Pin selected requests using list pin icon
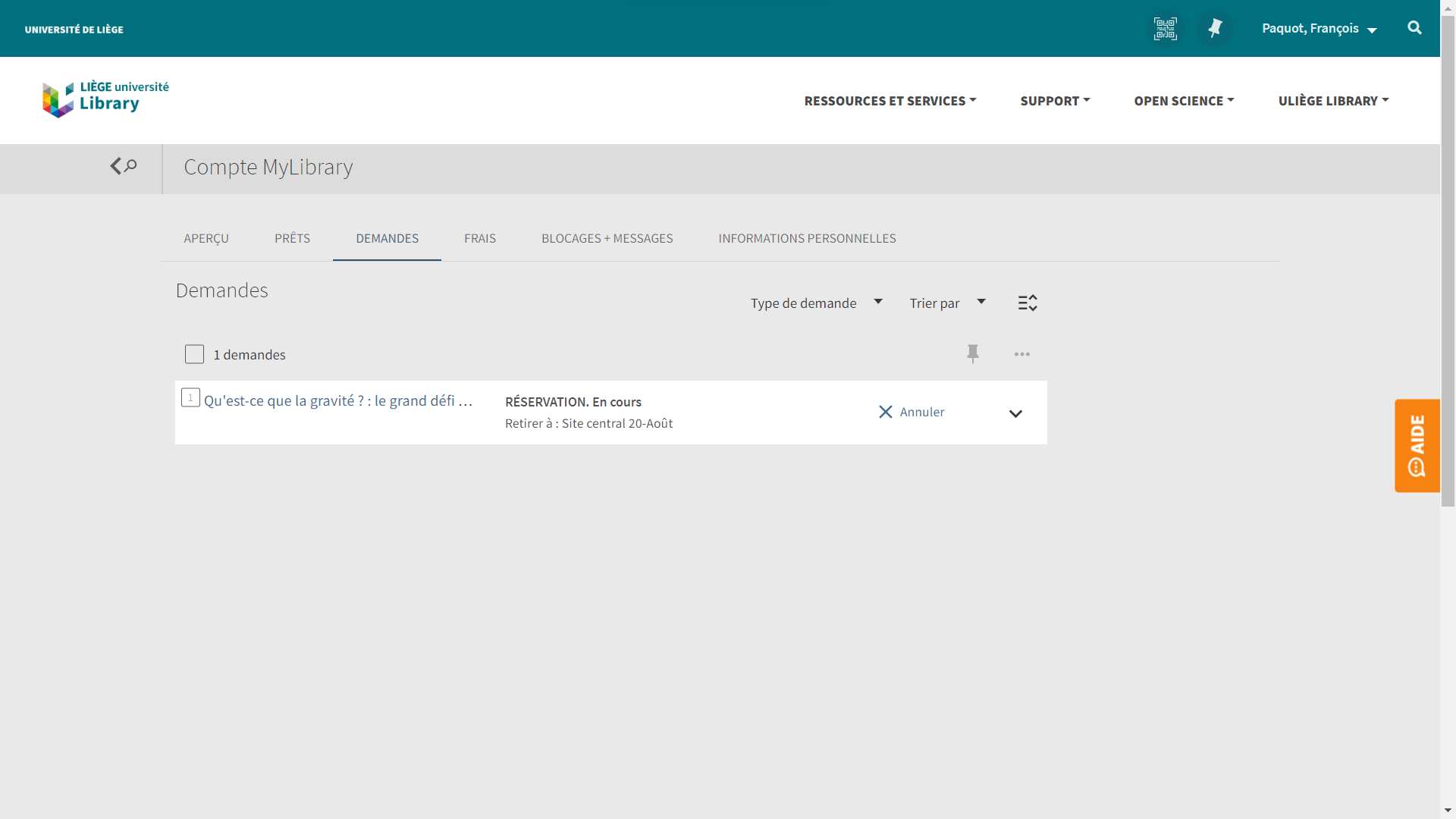1456x819 pixels. tap(973, 354)
